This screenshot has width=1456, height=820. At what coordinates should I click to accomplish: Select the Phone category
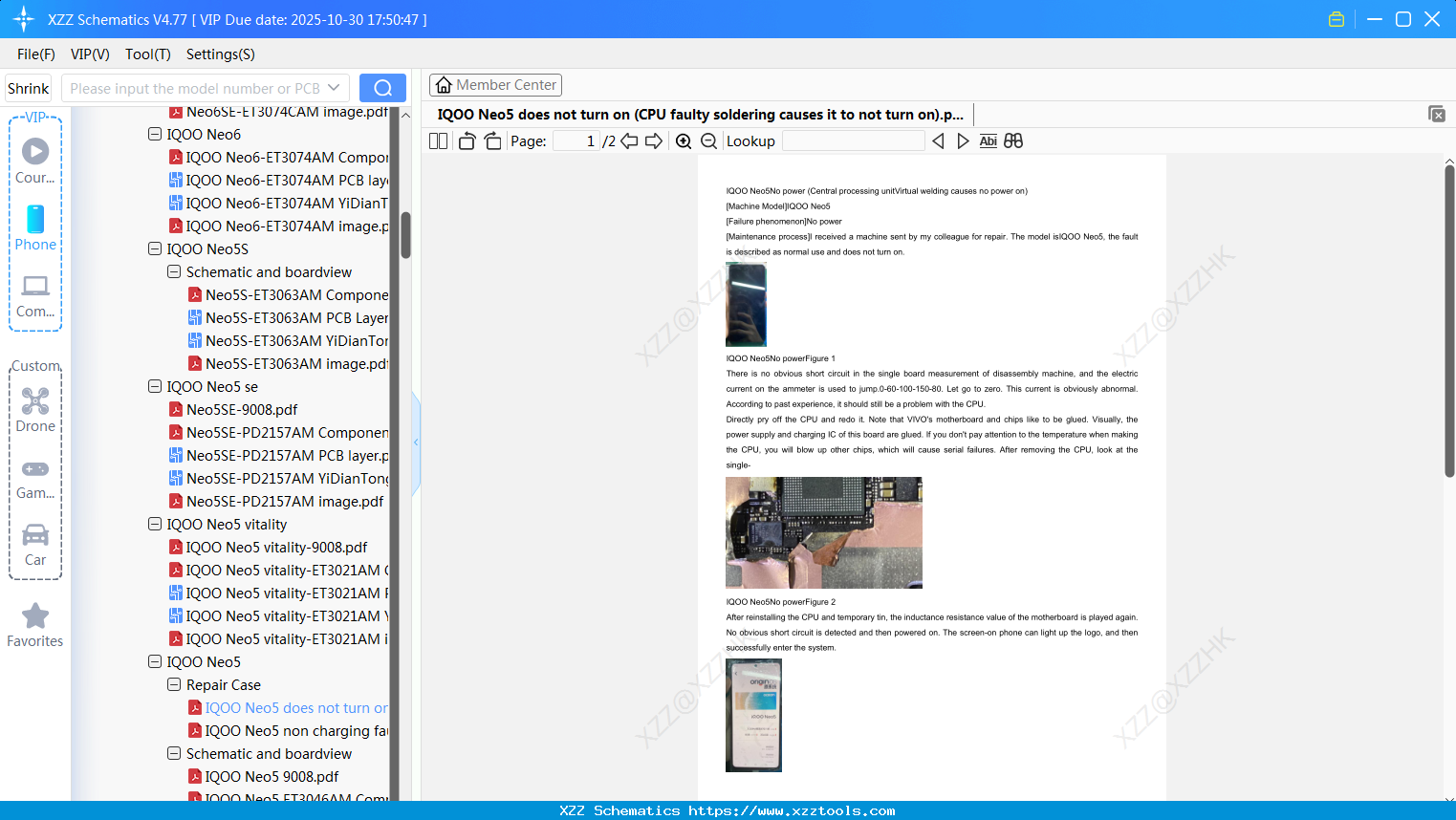point(35,227)
